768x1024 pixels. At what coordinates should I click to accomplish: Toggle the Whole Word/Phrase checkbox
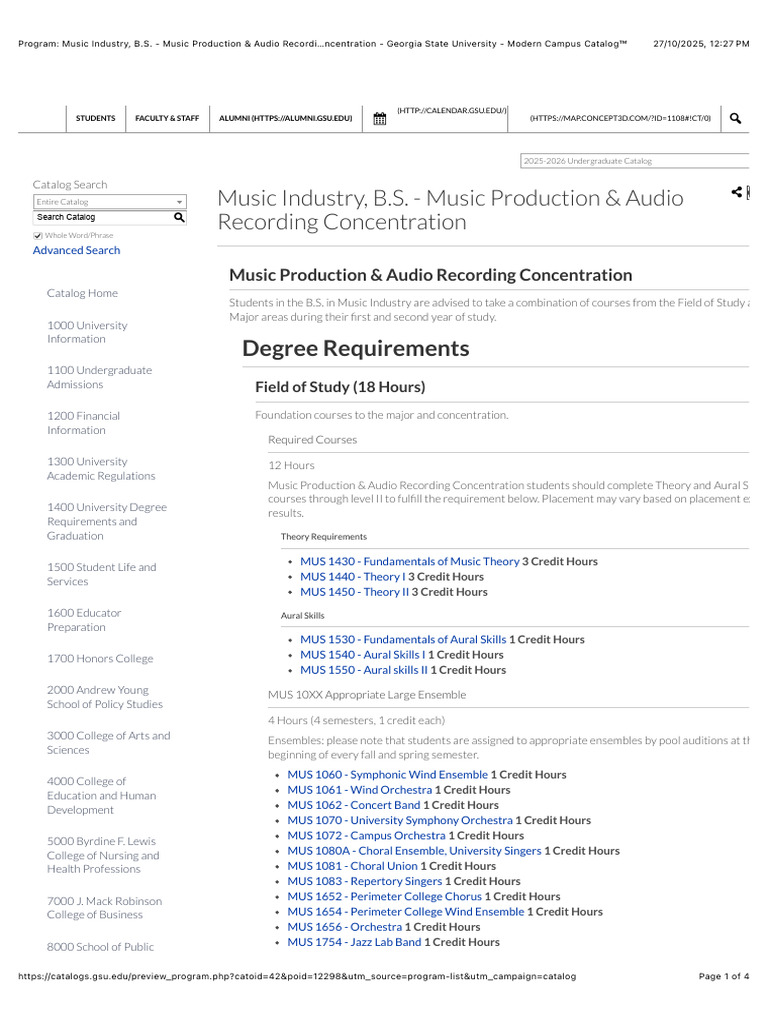[38, 236]
